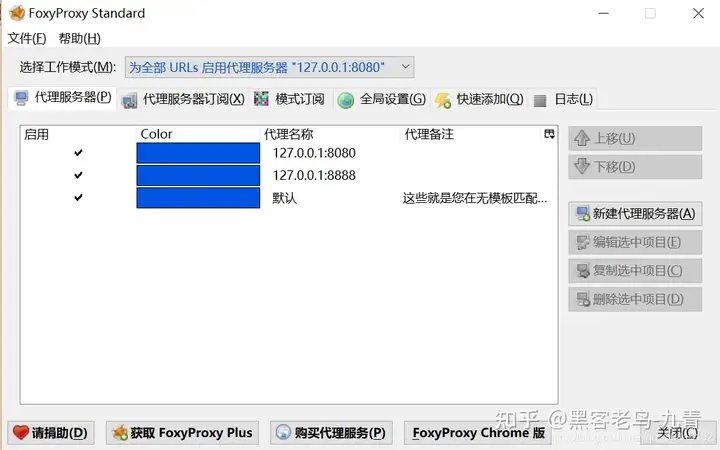720x450 pixels.
Task: Select the 代理服务器(P) tab
Action: point(62,97)
